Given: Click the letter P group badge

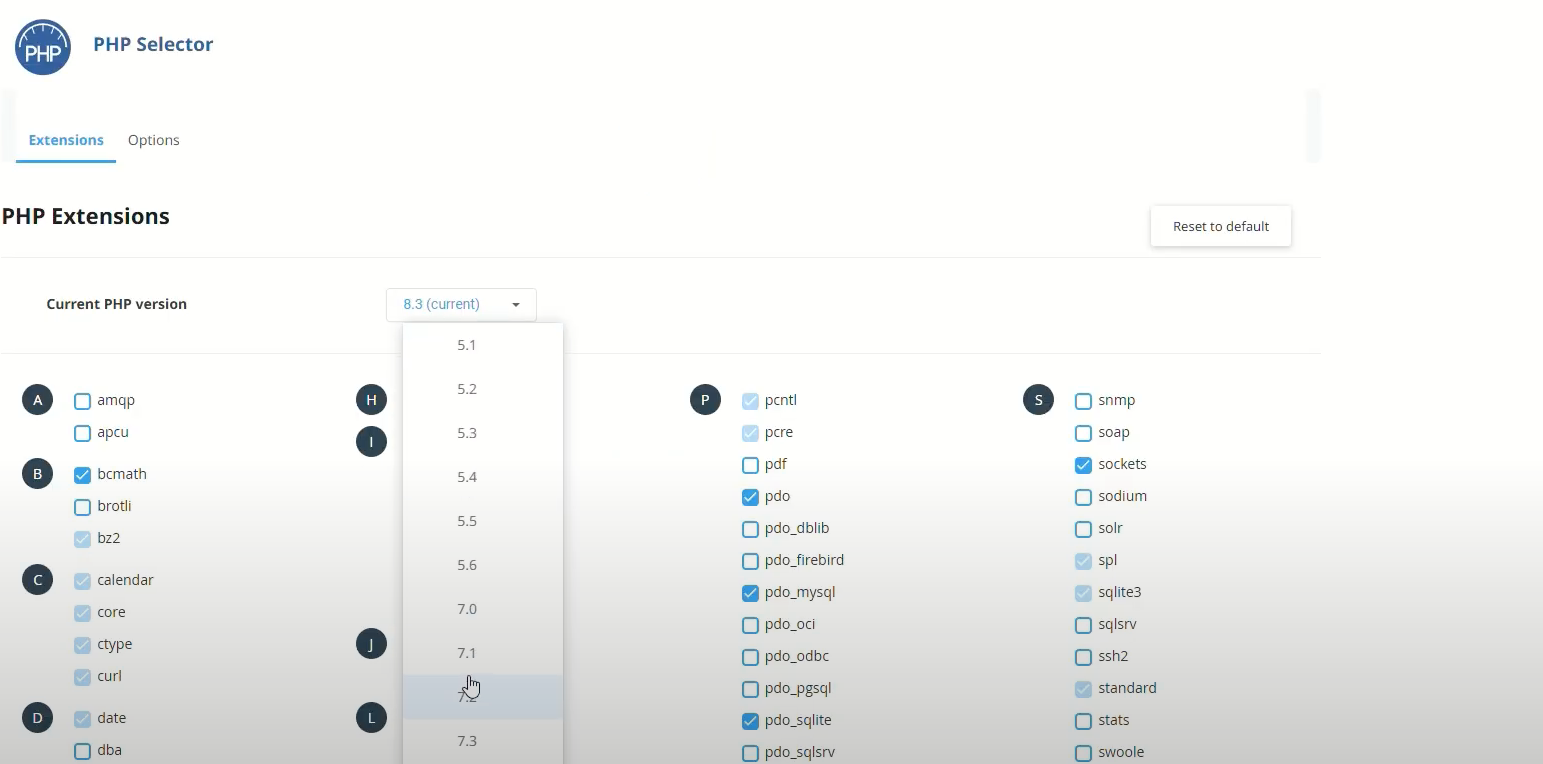Looking at the screenshot, I should click(705, 401).
